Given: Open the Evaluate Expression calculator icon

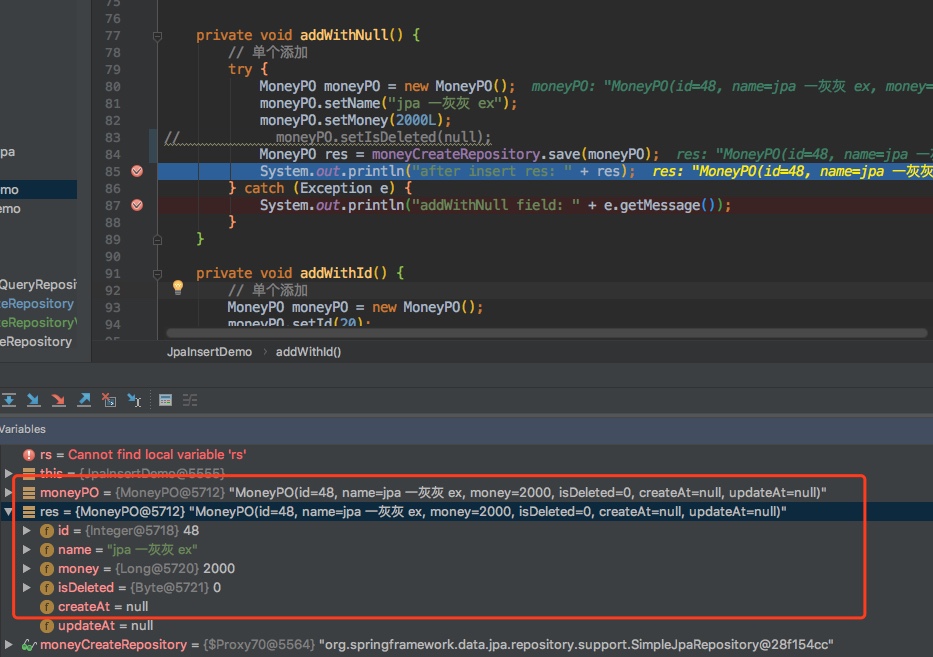Looking at the screenshot, I should click(166, 400).
